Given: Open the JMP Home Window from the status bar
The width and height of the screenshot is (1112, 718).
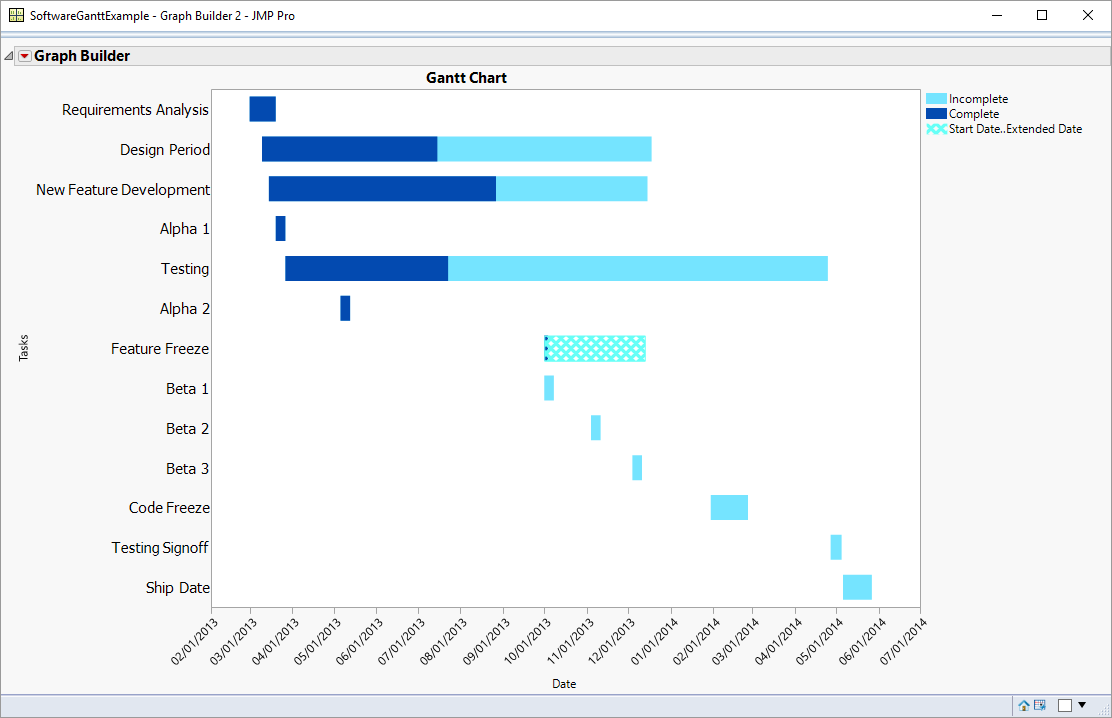Looking at the screenshot, I should tap(1023, 705).
